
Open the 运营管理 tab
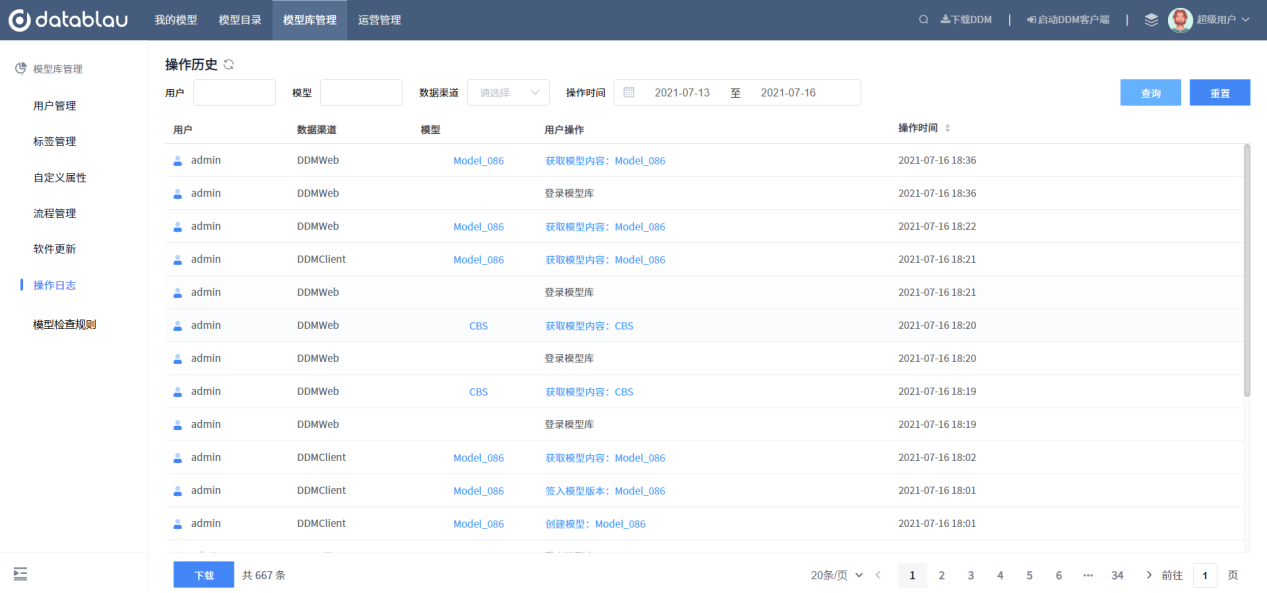379,20
